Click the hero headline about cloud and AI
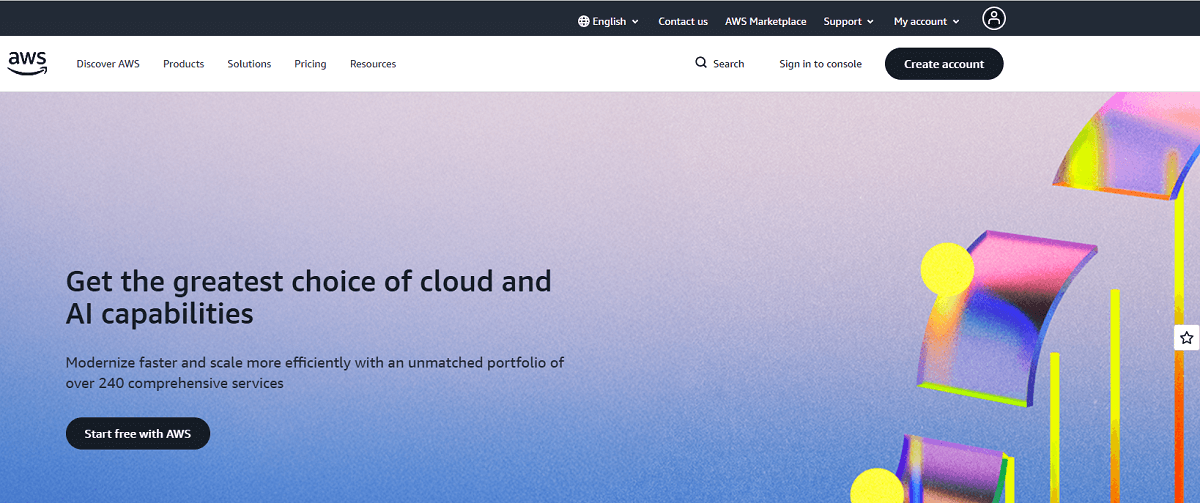Image resolution: width=1200 pixels, height=503 pixels. pyautogui.click(x=309, y=297)
